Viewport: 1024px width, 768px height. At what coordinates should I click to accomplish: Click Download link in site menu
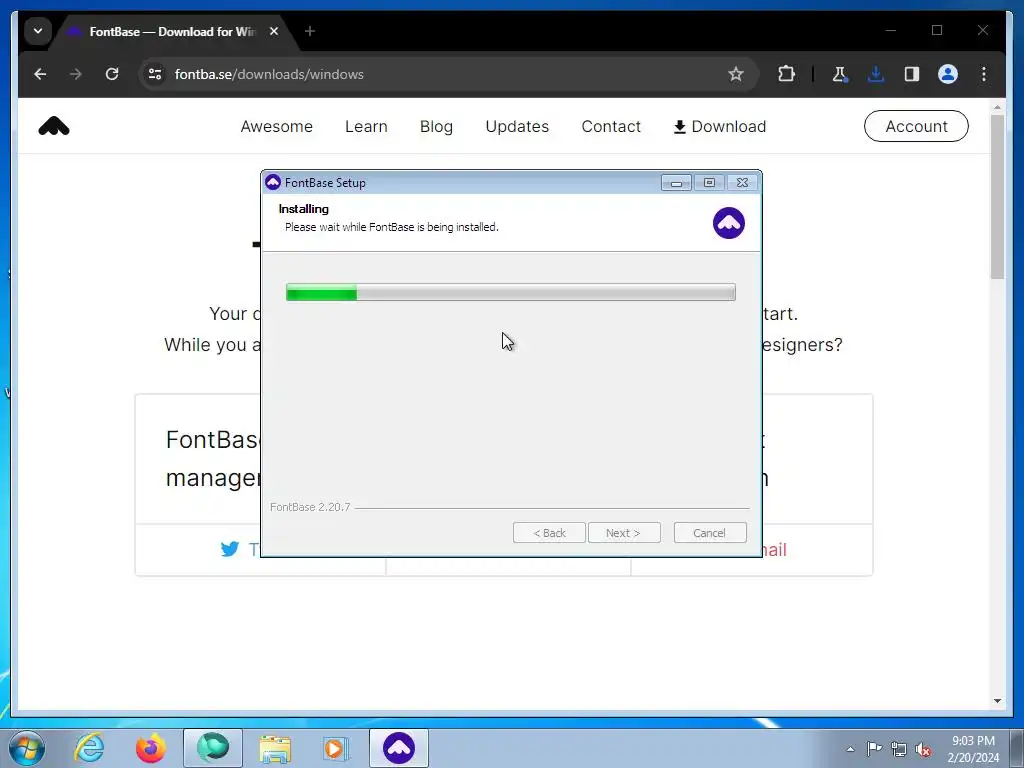tap(720, 127)
